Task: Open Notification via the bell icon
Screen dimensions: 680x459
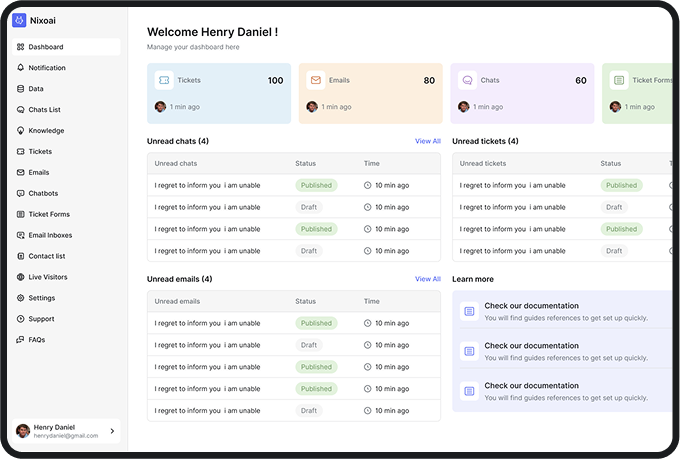Action: click(x=21, y=68)
